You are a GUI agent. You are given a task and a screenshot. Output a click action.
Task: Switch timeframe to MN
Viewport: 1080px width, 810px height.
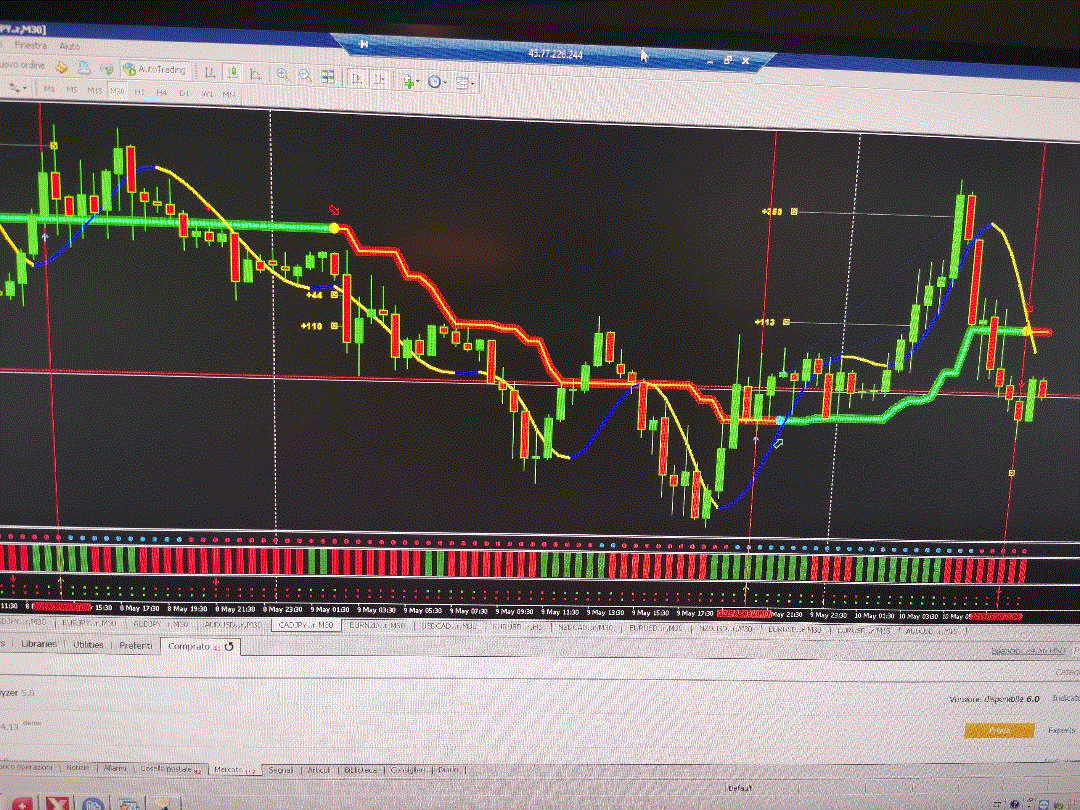point(228,94)
